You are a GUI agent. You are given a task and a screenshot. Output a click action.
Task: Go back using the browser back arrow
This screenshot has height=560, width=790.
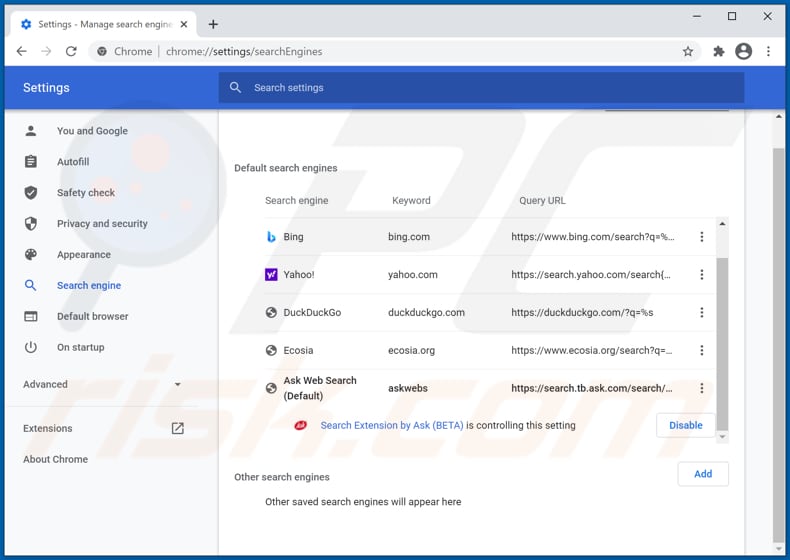(x=22, y=51)
